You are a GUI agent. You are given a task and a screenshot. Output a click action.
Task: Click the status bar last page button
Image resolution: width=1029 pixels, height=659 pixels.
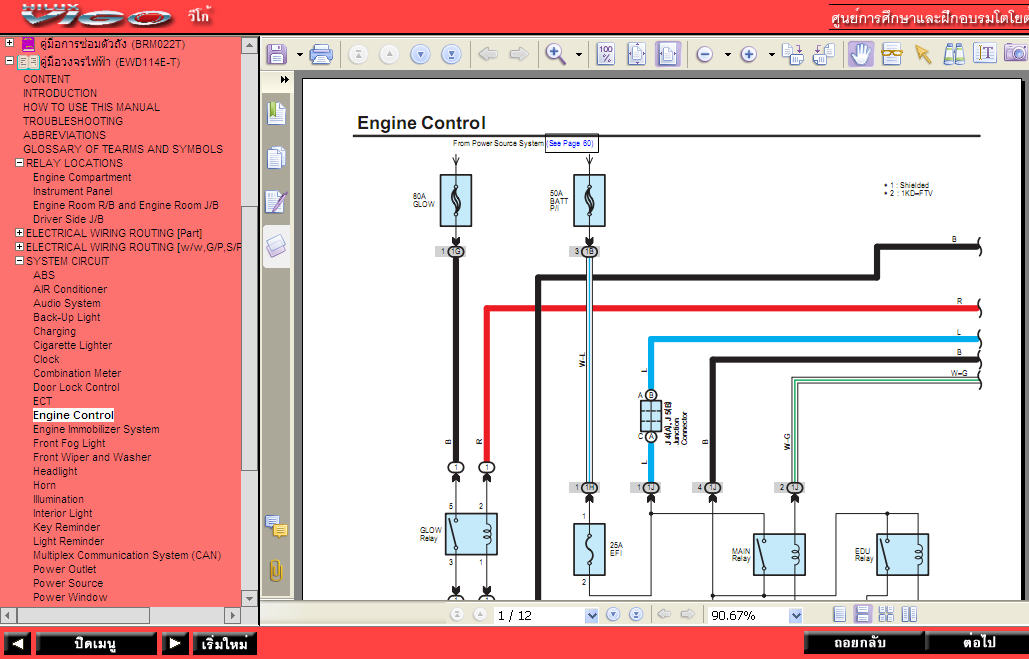coord(636,614)
